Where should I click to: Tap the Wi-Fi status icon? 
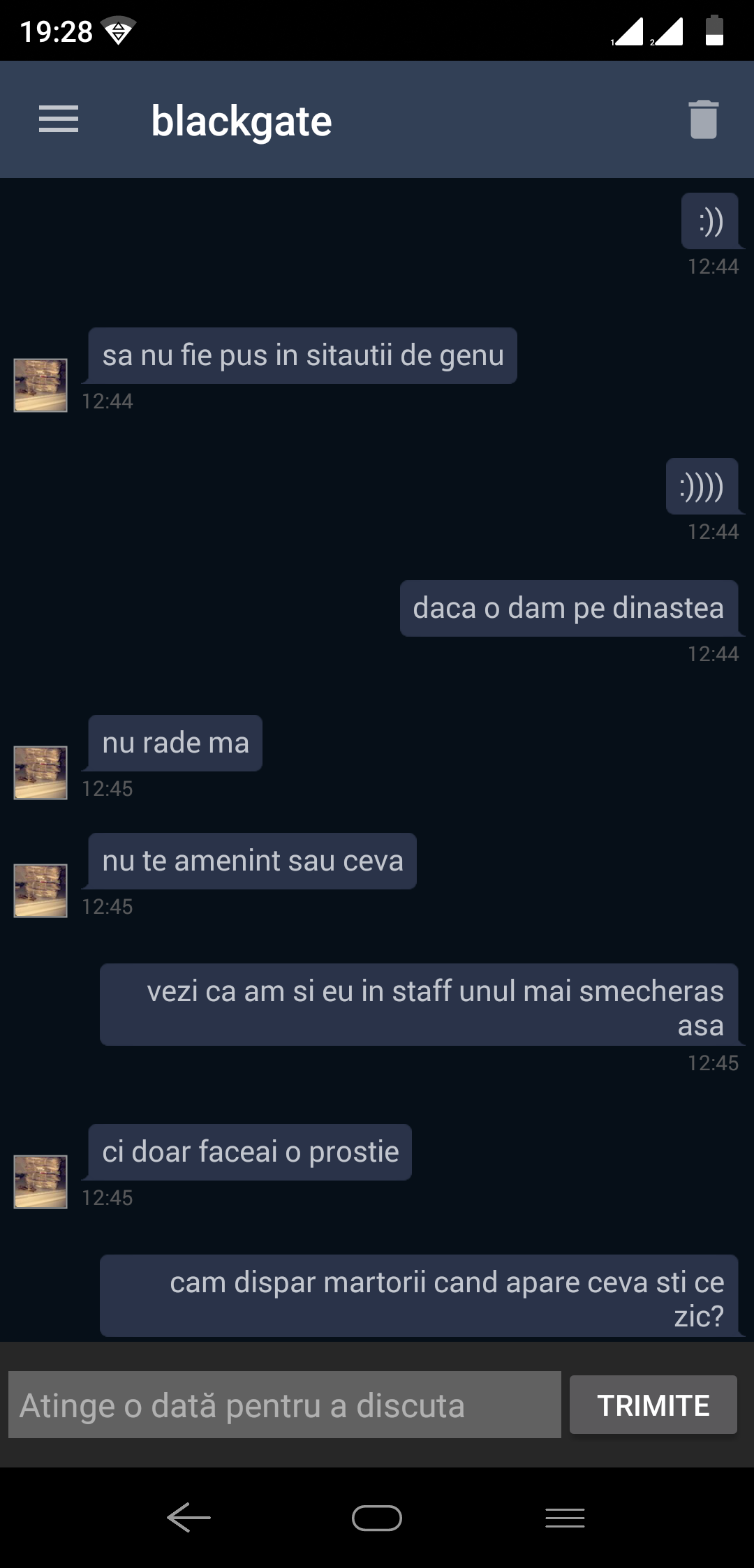click(118, 31)
